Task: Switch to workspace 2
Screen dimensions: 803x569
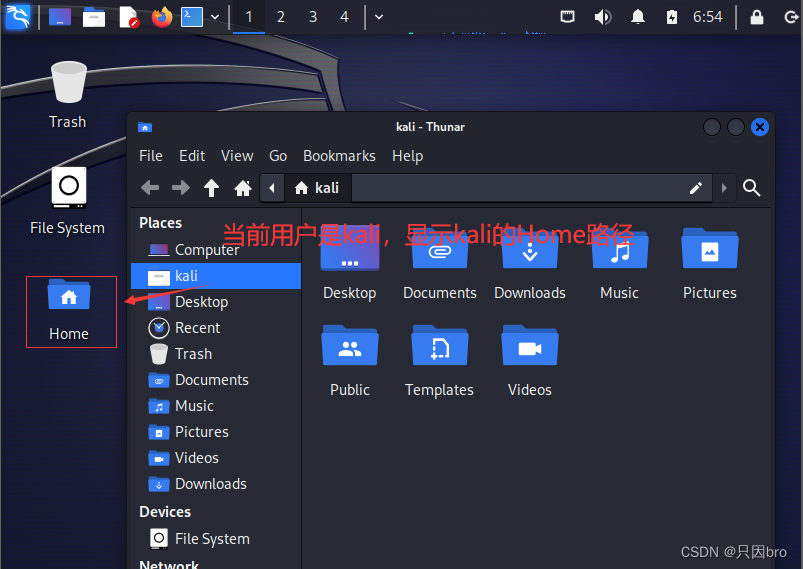Action: click(281, 17)
